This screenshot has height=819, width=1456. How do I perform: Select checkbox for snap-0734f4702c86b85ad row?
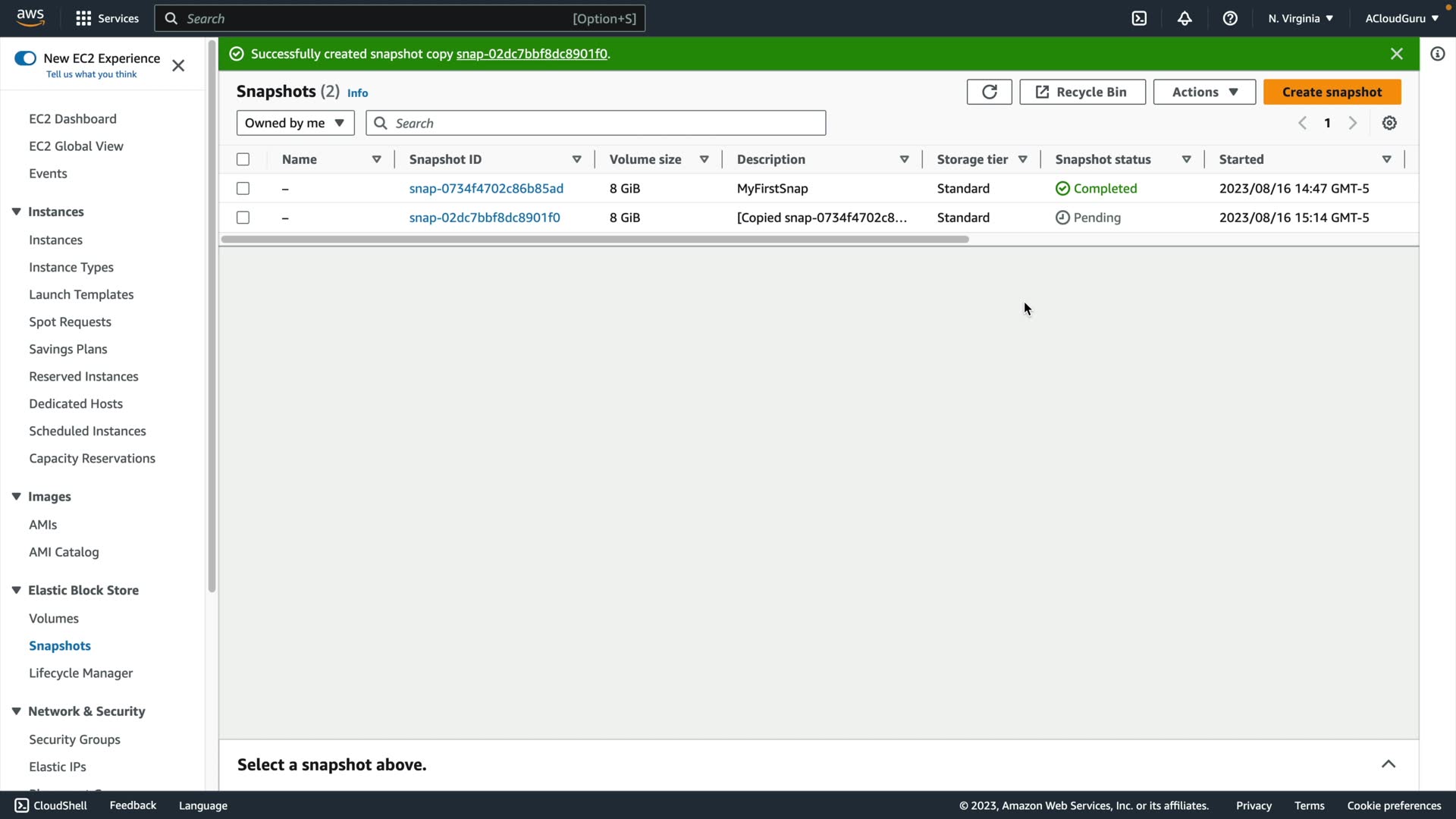click(243, 188)
